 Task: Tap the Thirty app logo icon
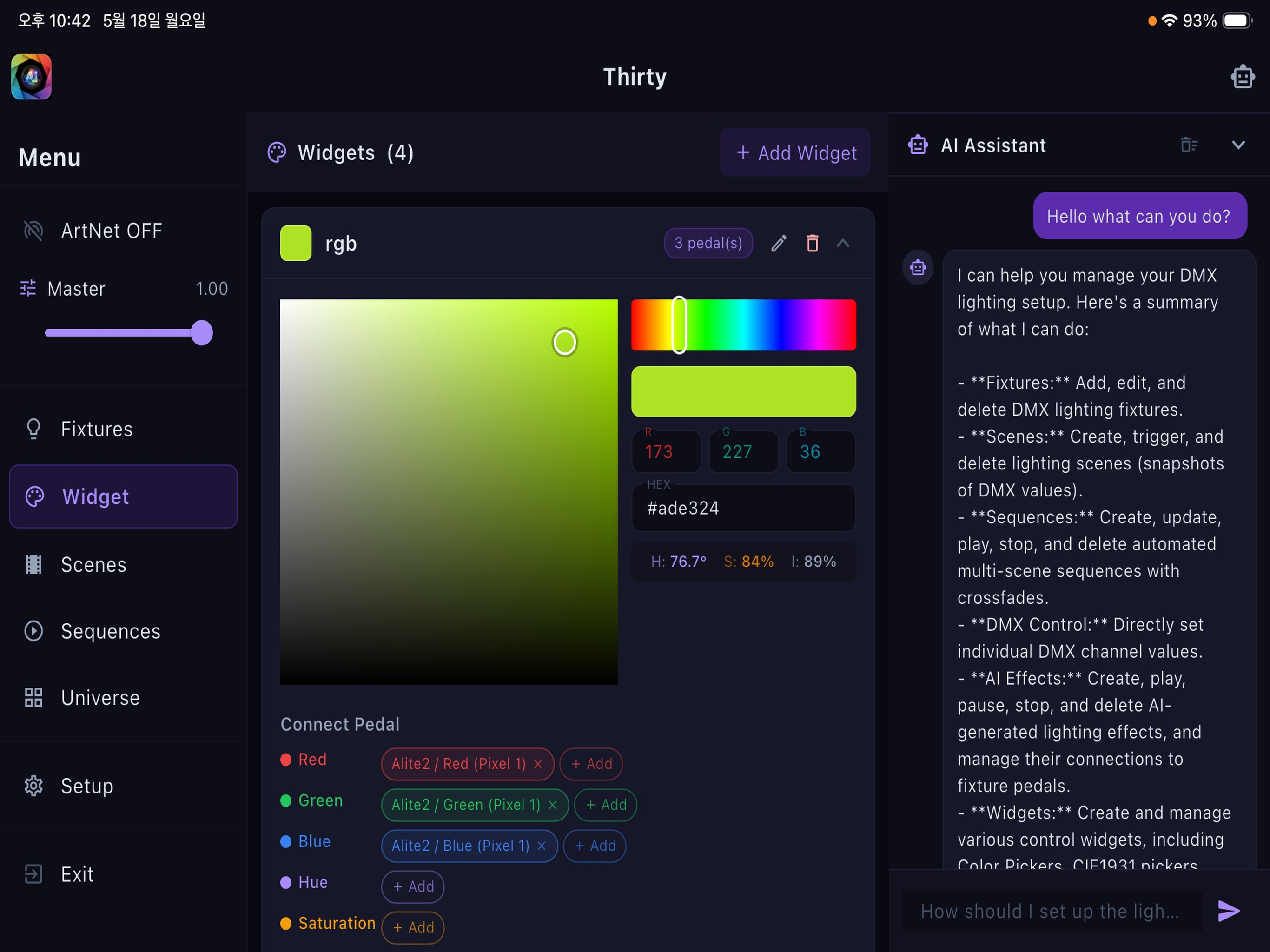pos(32,77)
